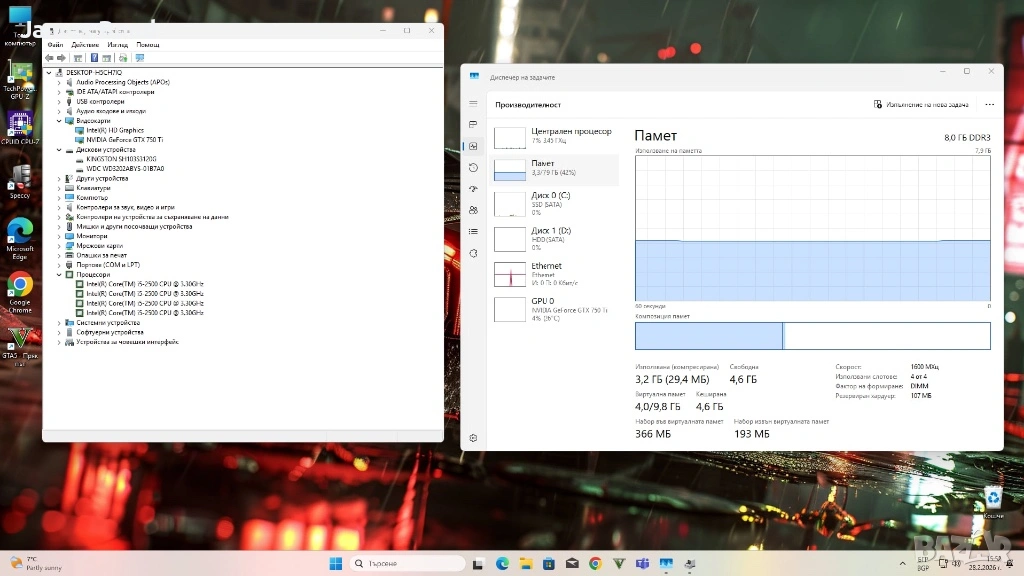1024x576 pixels.
Task: Open Startup apps page in Task Manager sidebar
Action: [473, 189]
